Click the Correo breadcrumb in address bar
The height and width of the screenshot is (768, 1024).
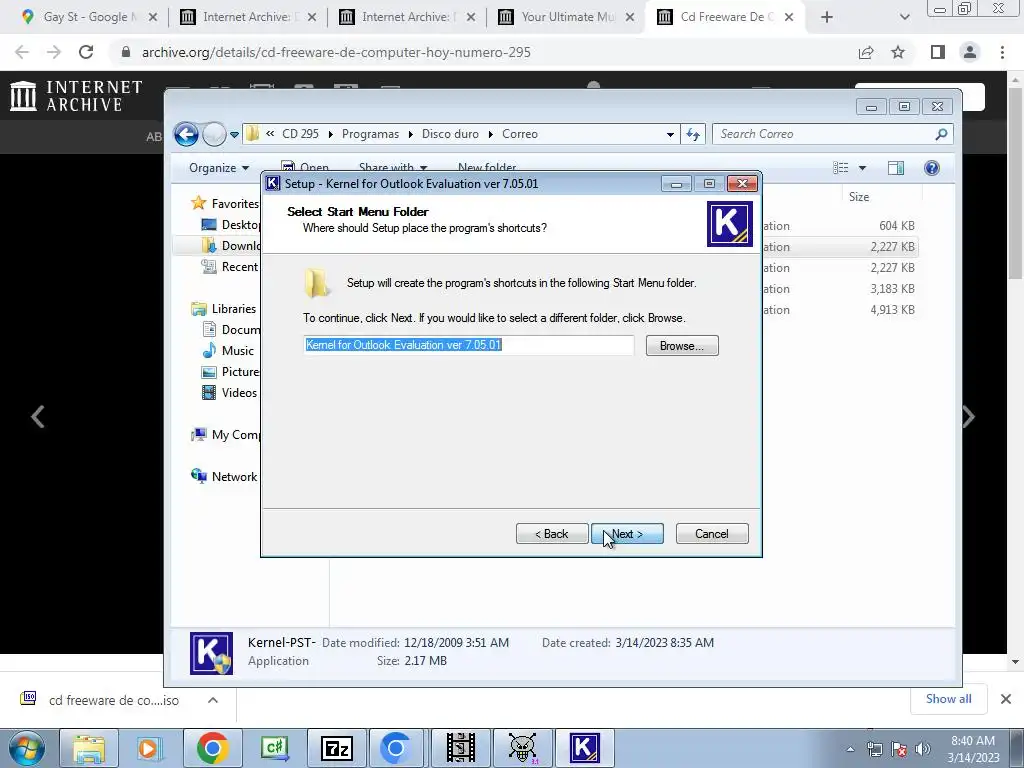tap(520, 134)
